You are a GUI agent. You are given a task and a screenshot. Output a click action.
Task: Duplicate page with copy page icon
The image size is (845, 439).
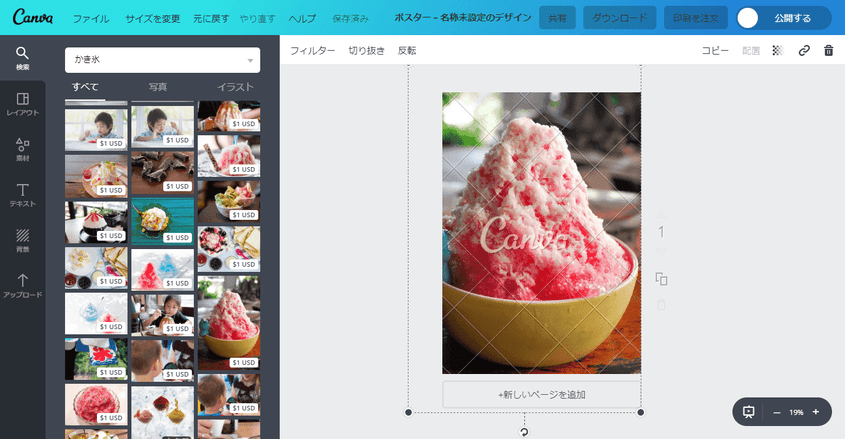[661, 278]
